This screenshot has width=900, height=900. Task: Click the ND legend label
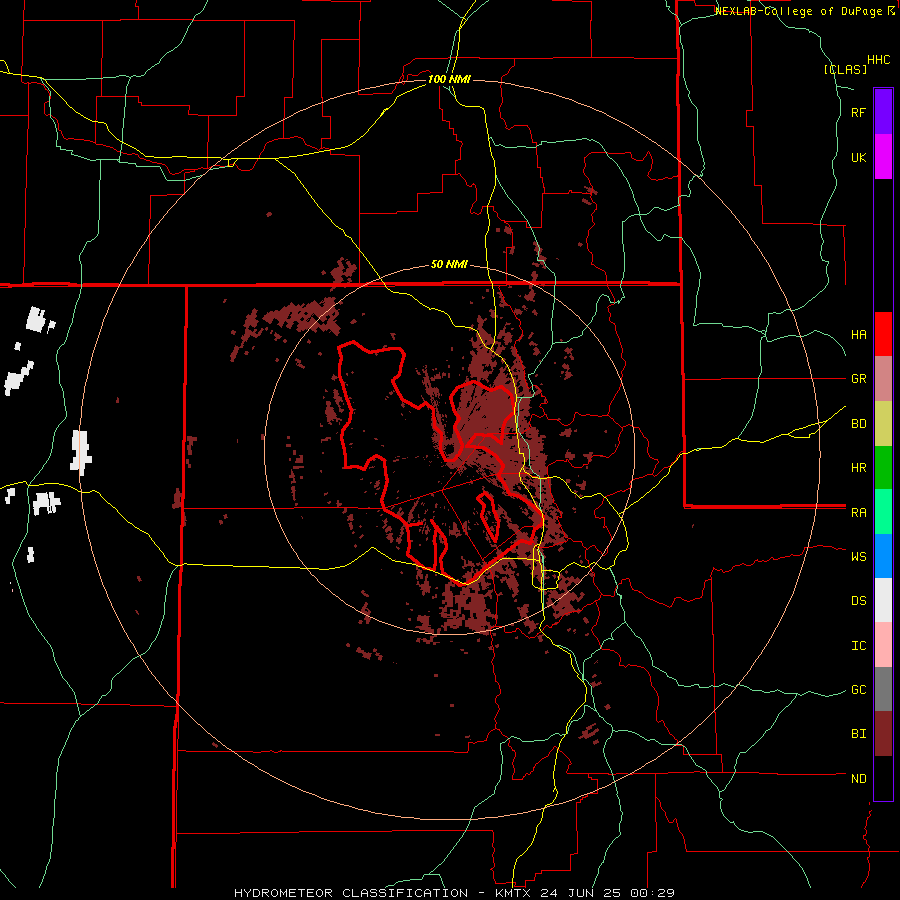[858, 778]
